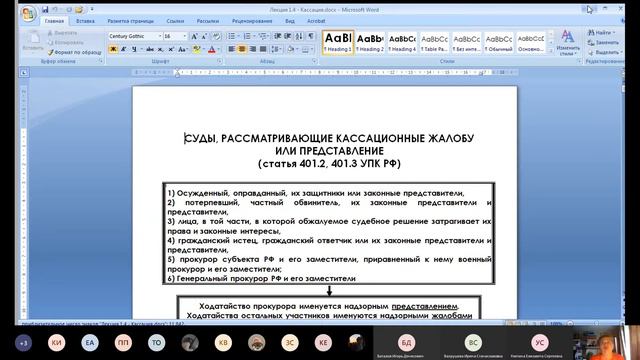Image resolution: width=640 pixels, height=360 pixels.
Task: Click Изменить стили button
Action: (568, 42)
